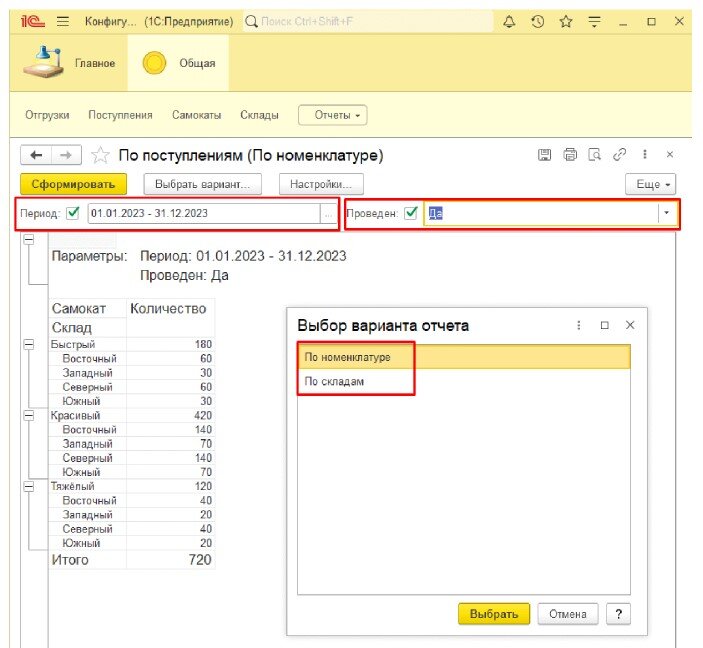Open the main hamburger menu
This screenshot has height=648, width=703.
click(63, 21)
